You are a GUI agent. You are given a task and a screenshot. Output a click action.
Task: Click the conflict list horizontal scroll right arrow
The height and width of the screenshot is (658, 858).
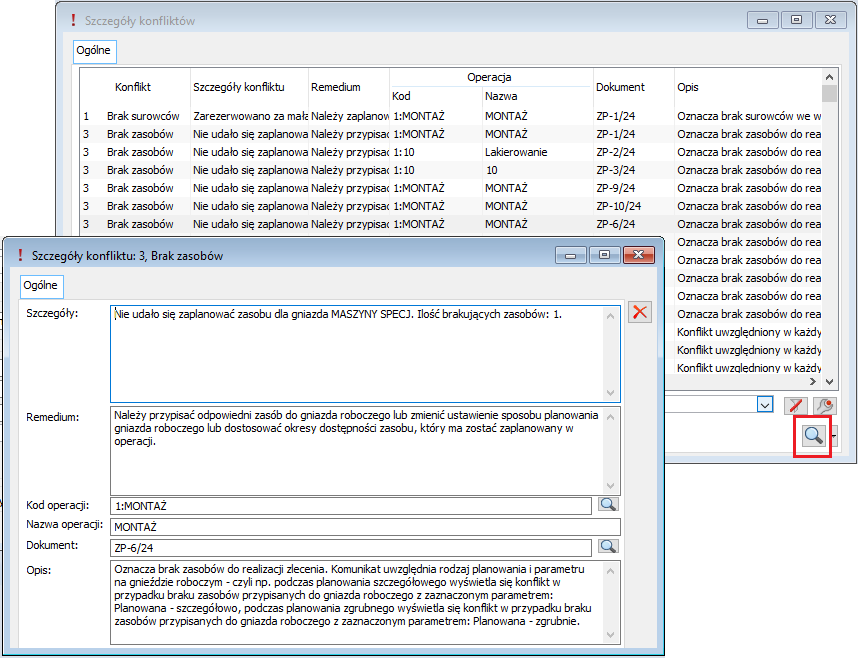(x=813, y=382)
